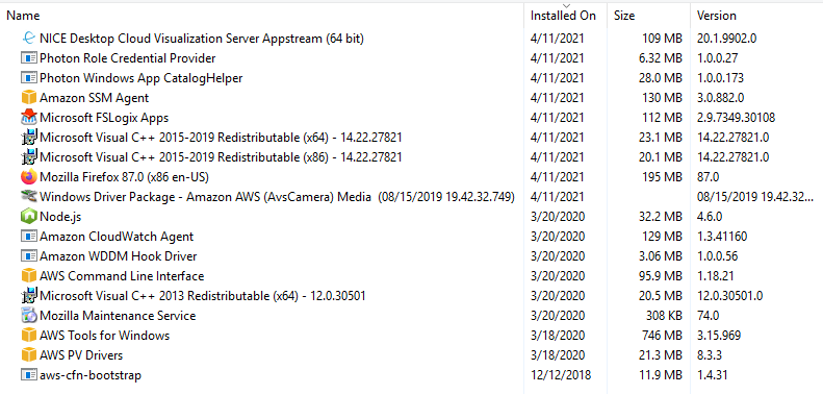Sort the list by the Name column
824x395 pixels.
pyautogui.click(x=23, y=16)
